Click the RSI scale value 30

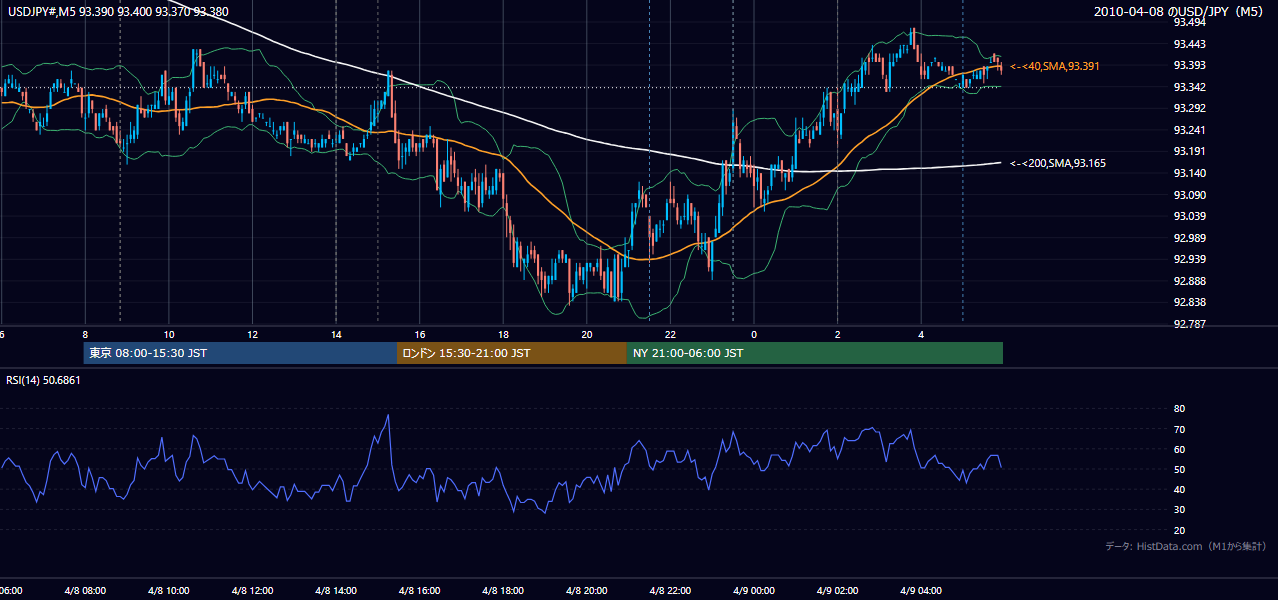[1179, 510]
